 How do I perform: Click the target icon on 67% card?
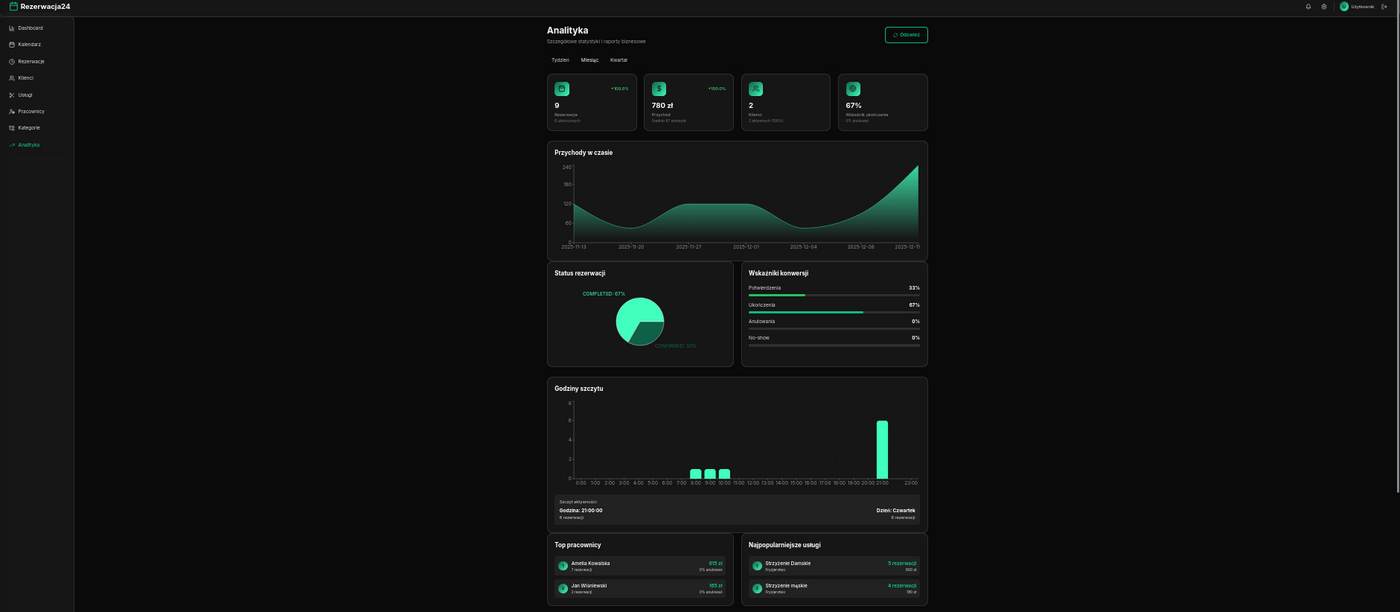[853, 89]
